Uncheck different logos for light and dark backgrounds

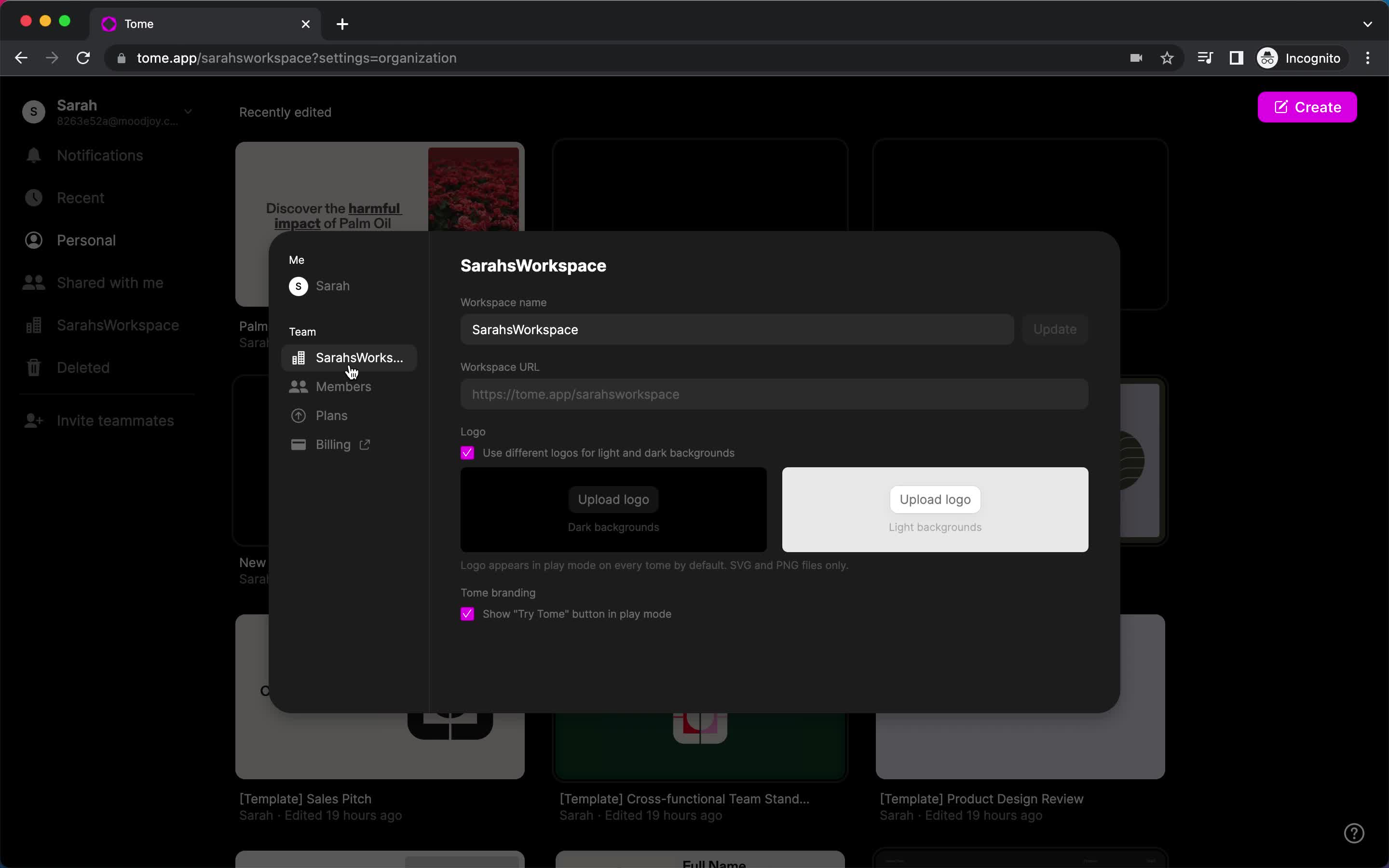pos(467,453)
